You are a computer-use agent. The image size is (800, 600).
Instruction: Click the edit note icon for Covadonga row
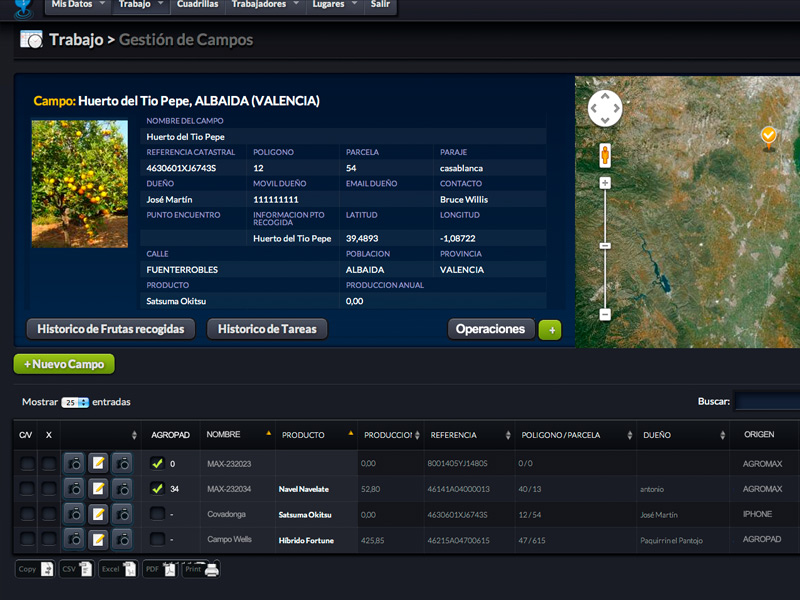pos(98,514)
